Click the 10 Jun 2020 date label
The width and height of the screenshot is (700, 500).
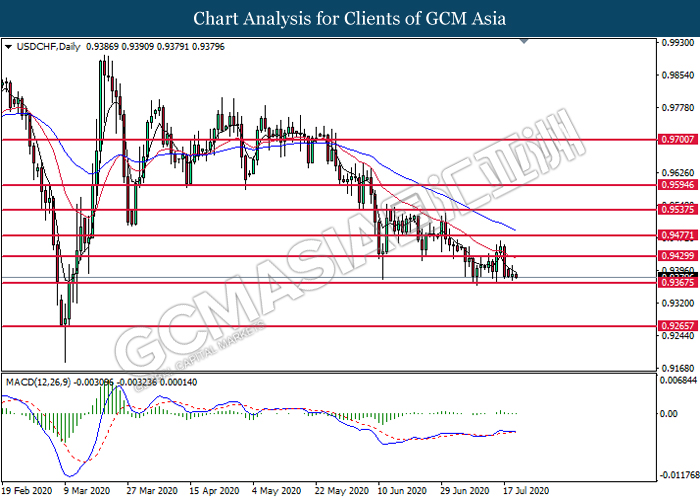(402, 491)
